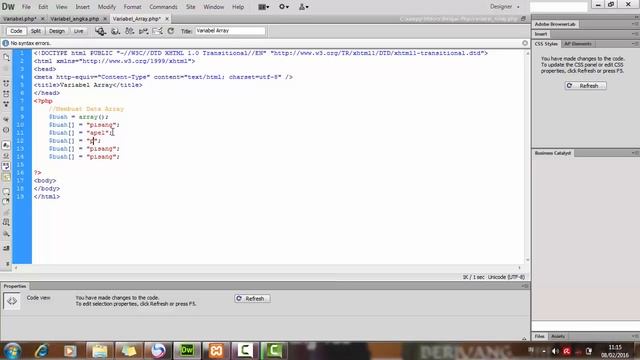
Task: Switch to the Variabel.php document tab
Action: tap(20, 19)
